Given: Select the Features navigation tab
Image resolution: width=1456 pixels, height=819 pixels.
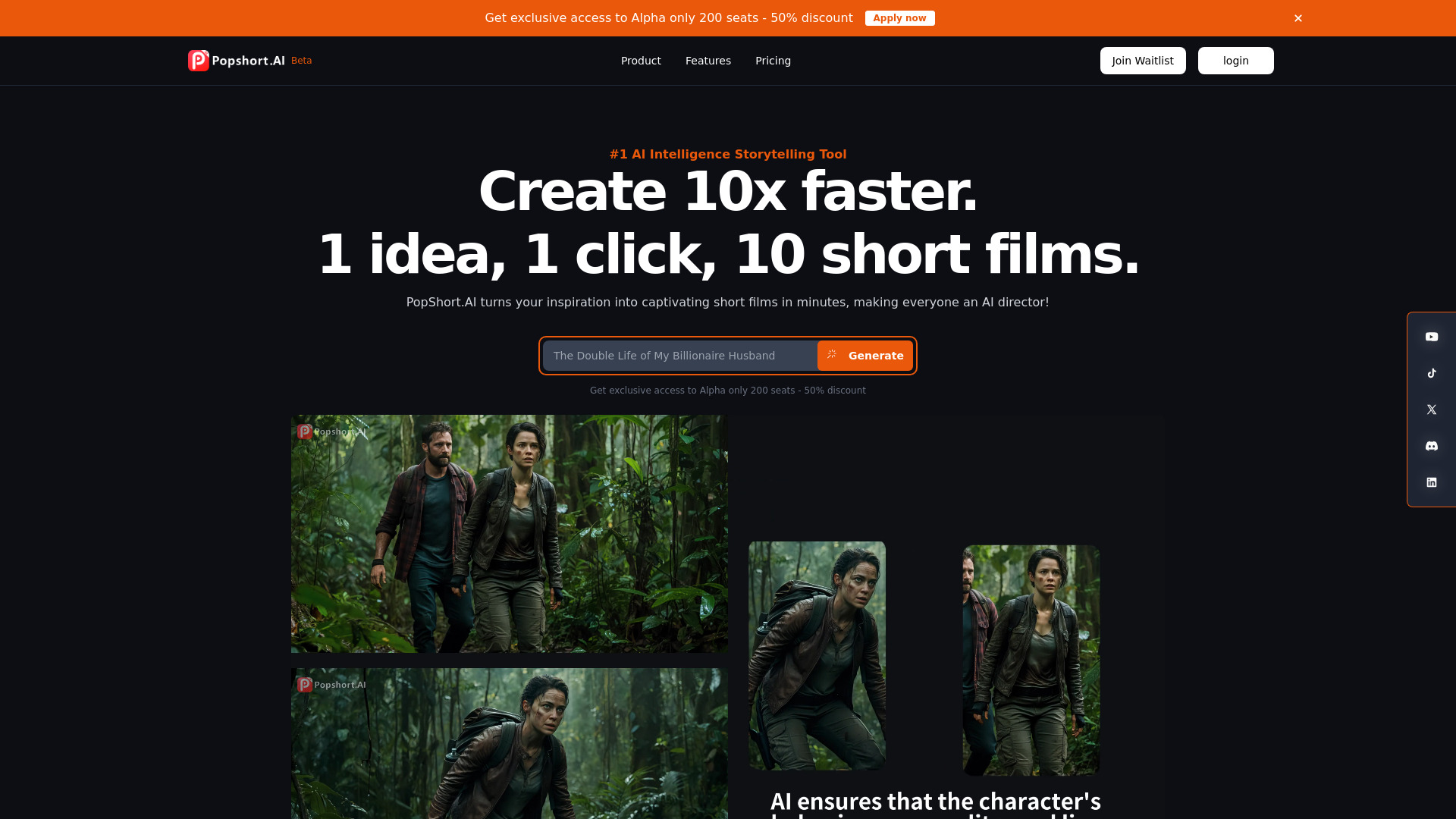Looking at the screenshot, I should (708, 60).
